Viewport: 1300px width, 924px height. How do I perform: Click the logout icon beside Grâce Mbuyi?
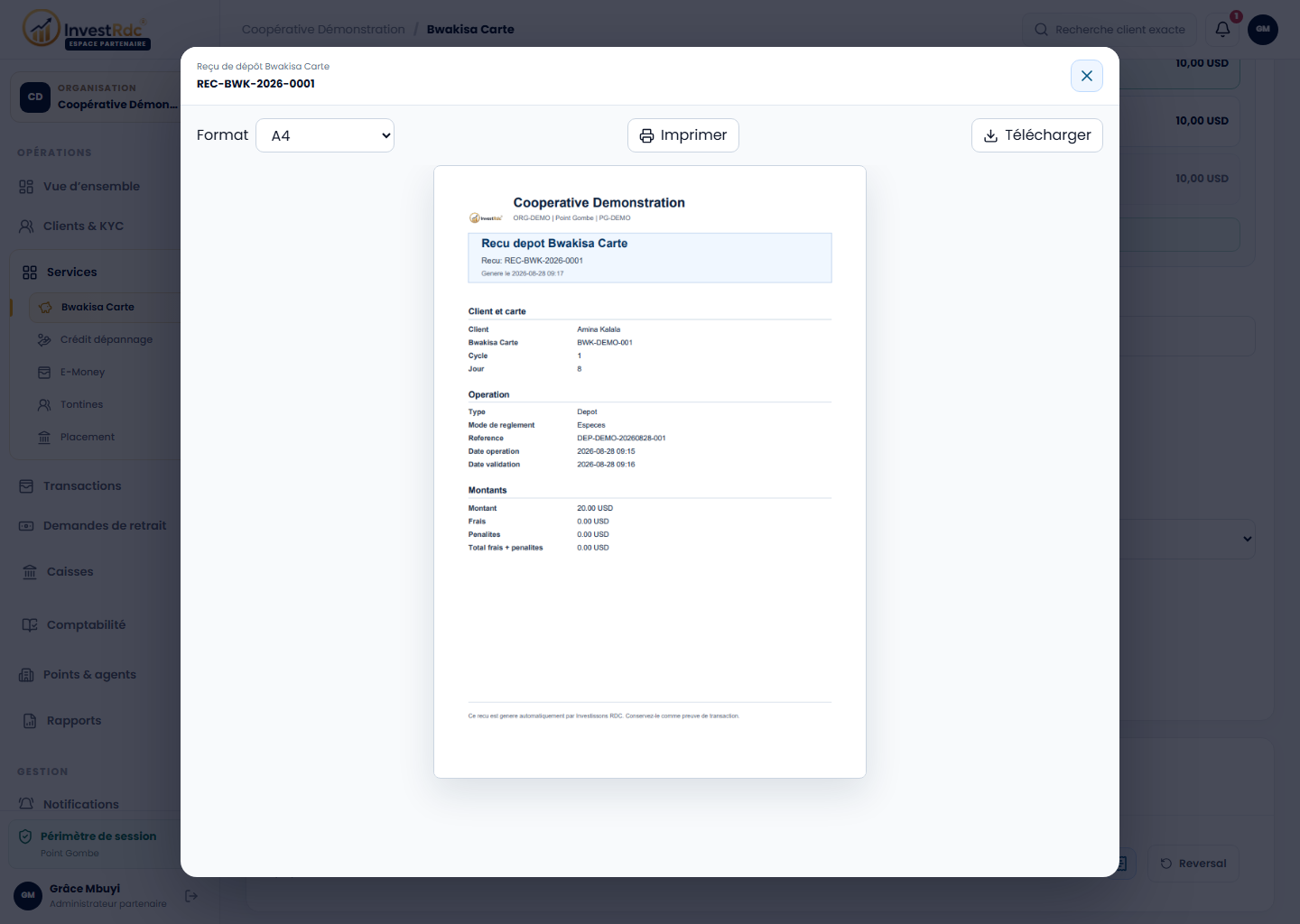pyautogui.click(x=191, y=896)
